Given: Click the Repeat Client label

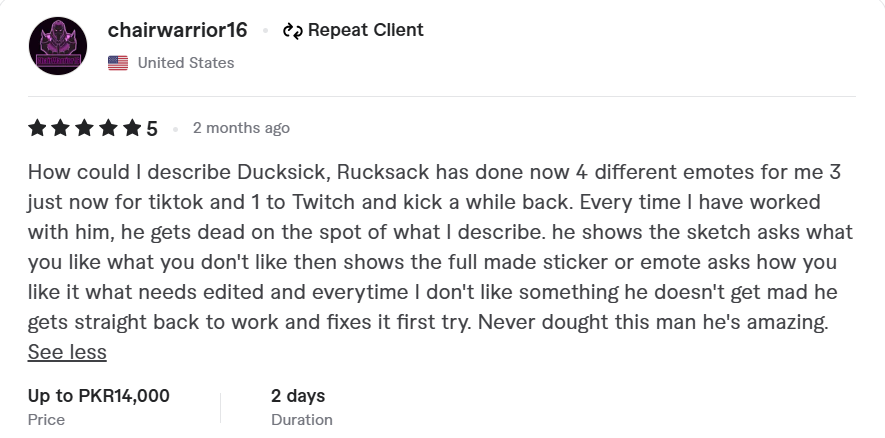Looking at the screenshot, I should [x=366, y=30].
